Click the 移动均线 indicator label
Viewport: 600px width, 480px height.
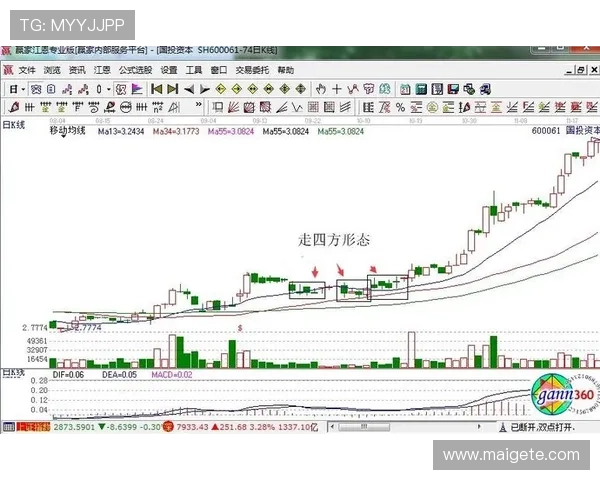tap(67, 131)
